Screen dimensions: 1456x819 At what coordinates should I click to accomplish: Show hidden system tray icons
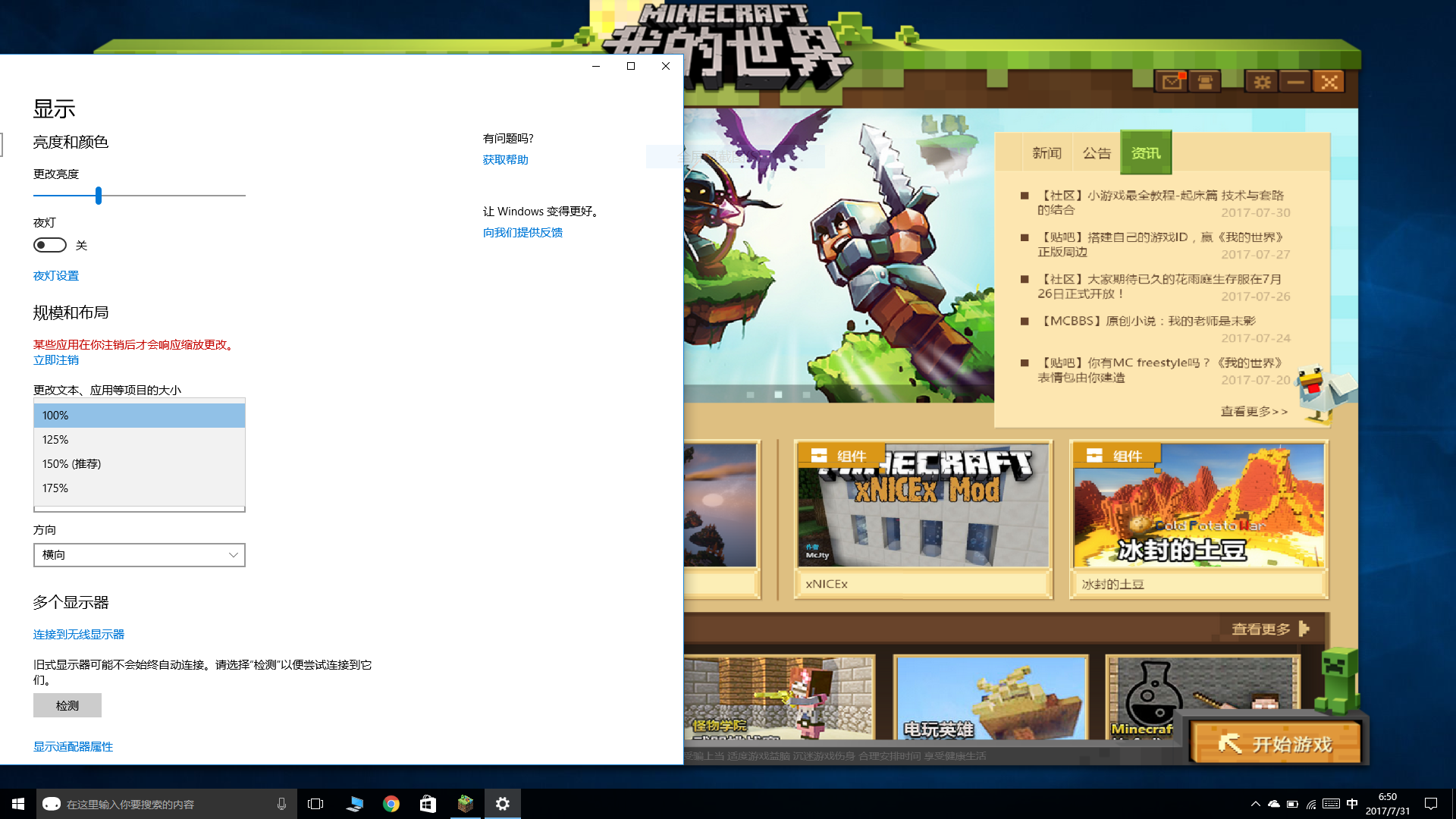coord(1255,804)
